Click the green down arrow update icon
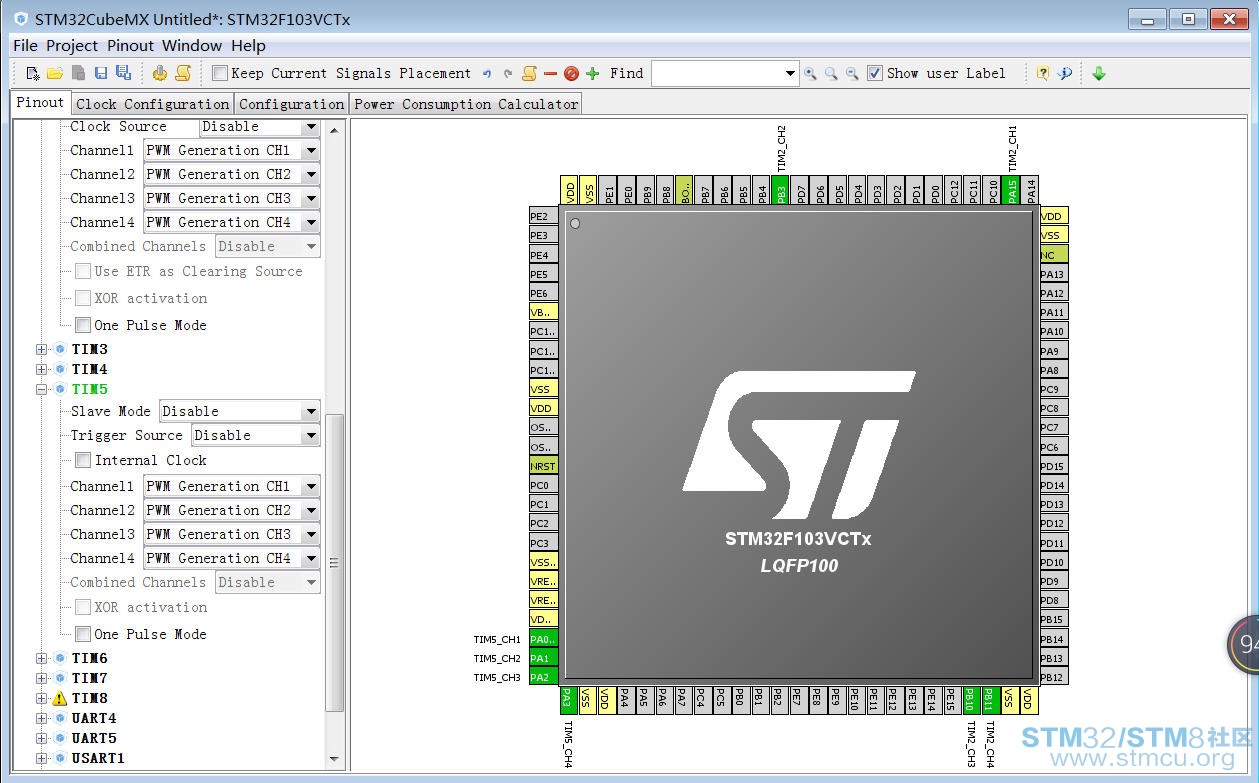Viewport: 1259px width, 783px height. tap(1098, 73)
